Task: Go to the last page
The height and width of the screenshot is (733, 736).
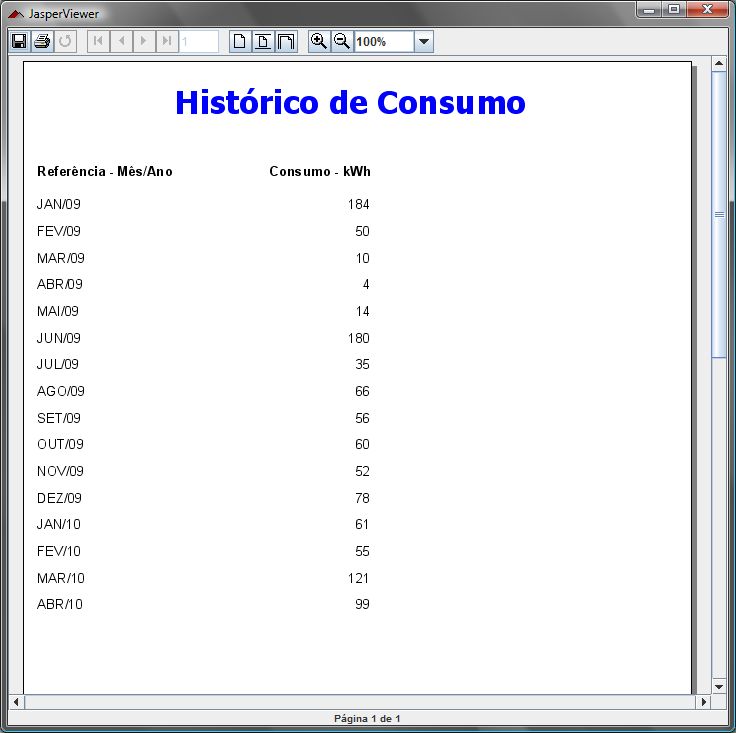Action: pyautogui.click(x=167, y=41)
